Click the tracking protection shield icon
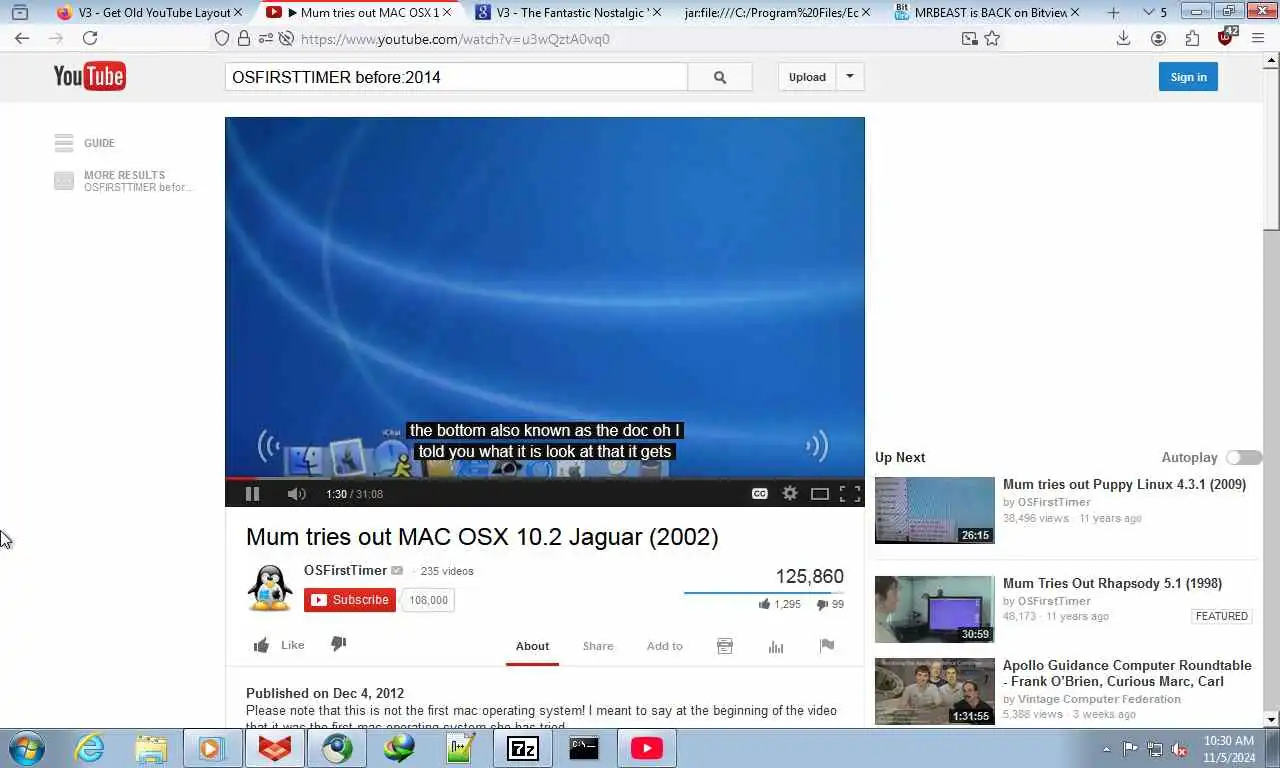 pos(222,38)
